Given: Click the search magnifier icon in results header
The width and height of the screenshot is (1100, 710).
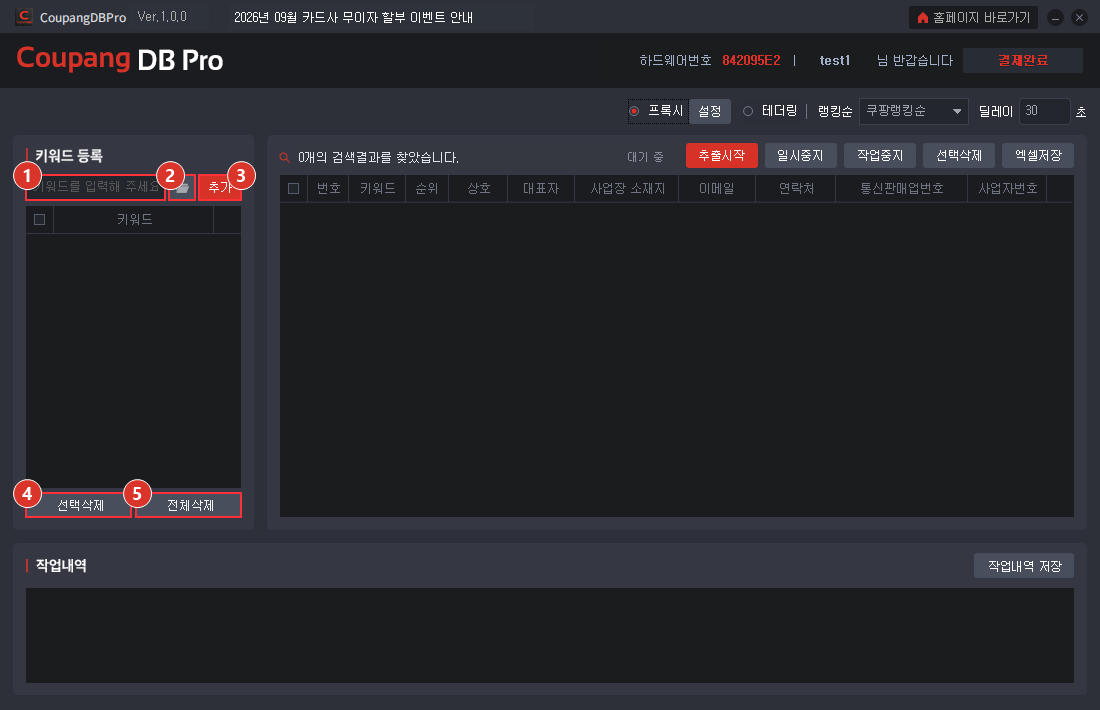Looking at the screenshot, I should tap(285, 157).
